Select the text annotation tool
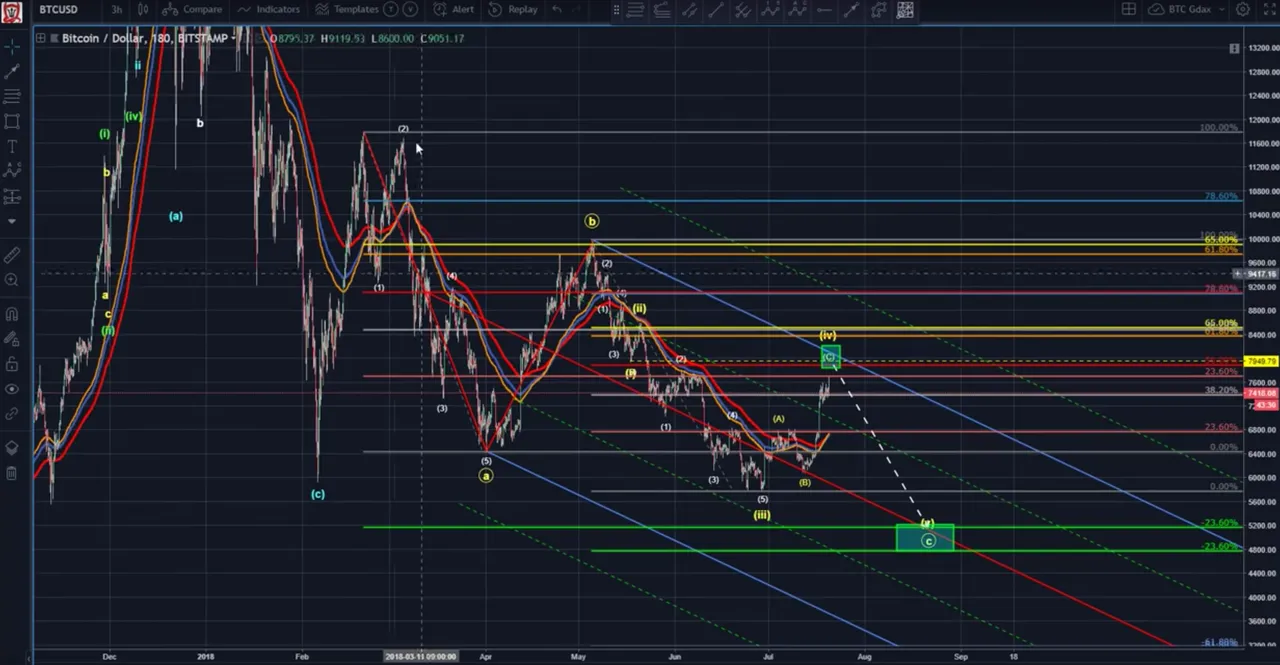Image resolution: width=1280 pixels, height=665 pixels. (x=12, y=146)
